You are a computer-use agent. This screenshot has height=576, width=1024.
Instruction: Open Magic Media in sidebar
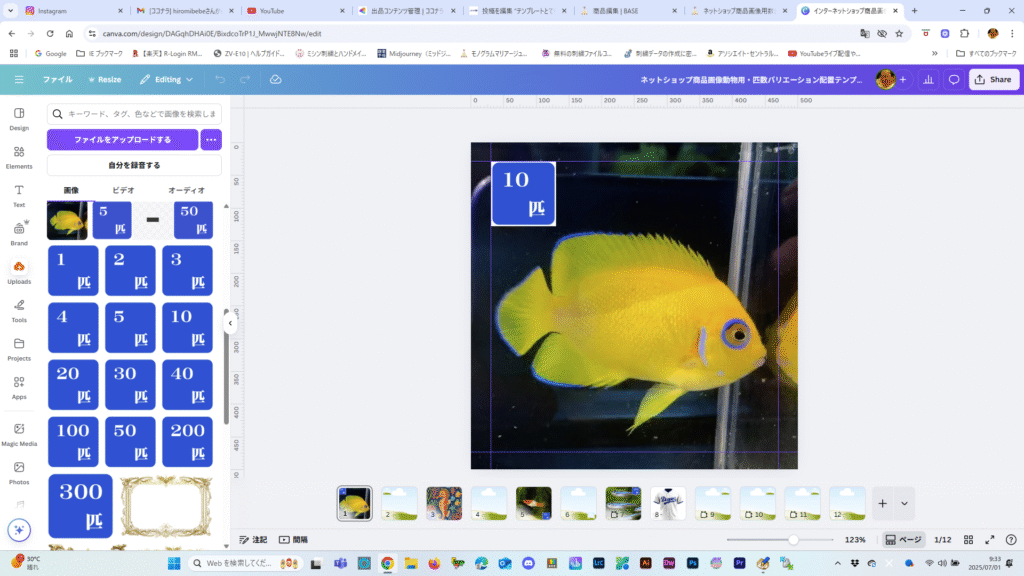pos(19,434)
